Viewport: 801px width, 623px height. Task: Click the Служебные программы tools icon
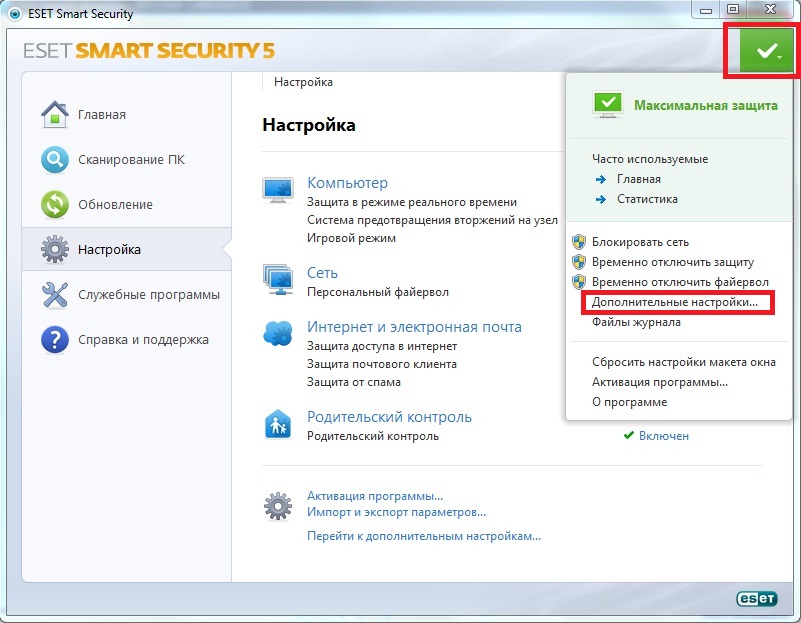point(55,295)
